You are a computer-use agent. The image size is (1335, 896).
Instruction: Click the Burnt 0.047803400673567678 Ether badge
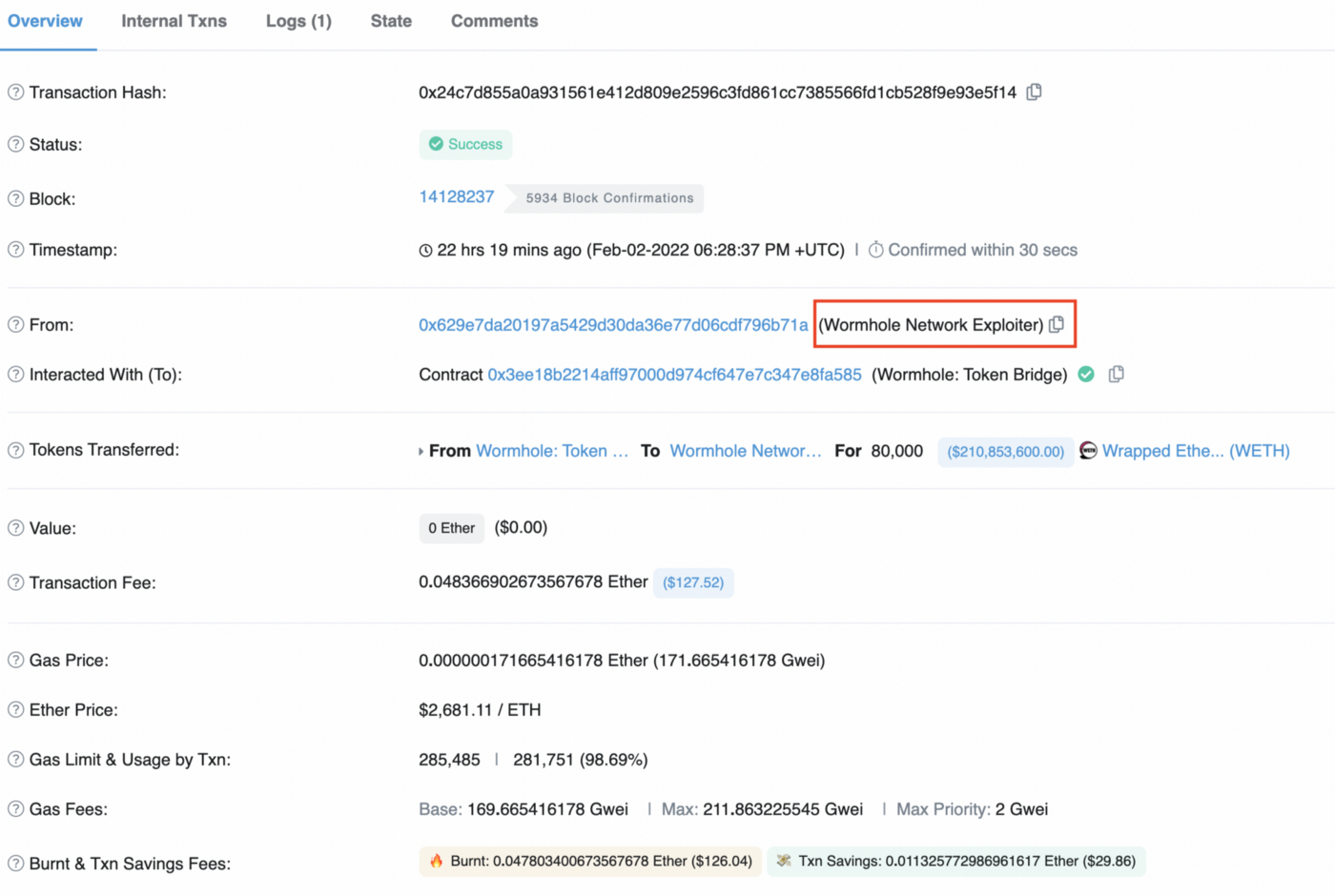(590, 862)
